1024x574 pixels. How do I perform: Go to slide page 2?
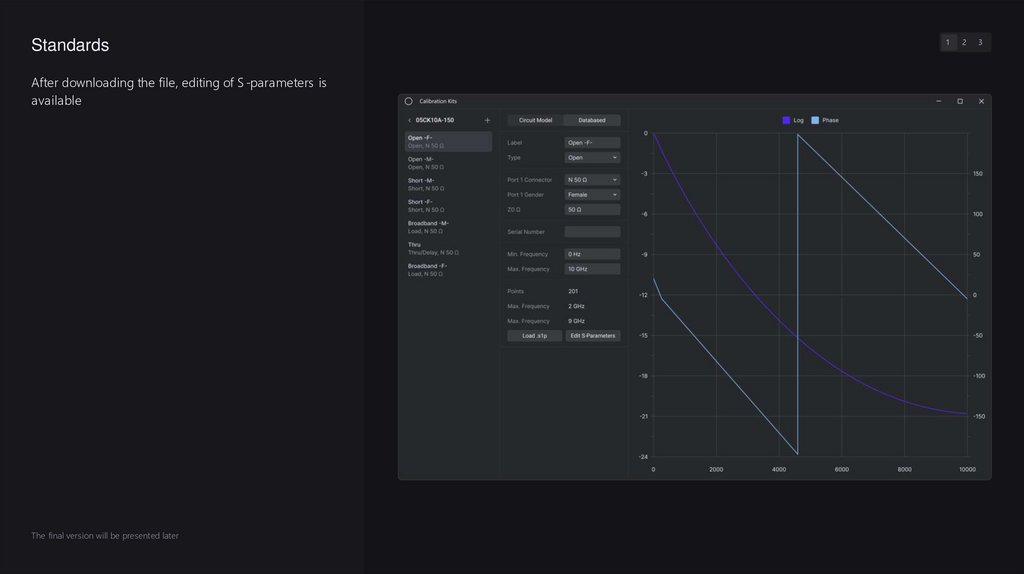[964, 42]
